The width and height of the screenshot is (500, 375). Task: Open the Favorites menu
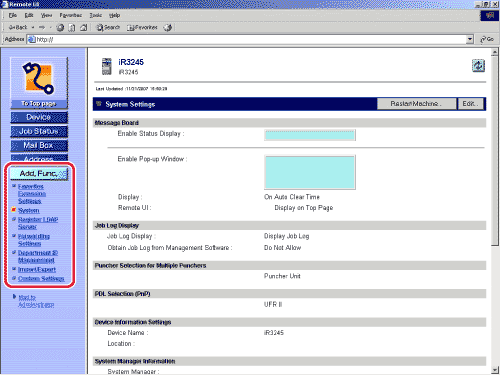point(71,15)
